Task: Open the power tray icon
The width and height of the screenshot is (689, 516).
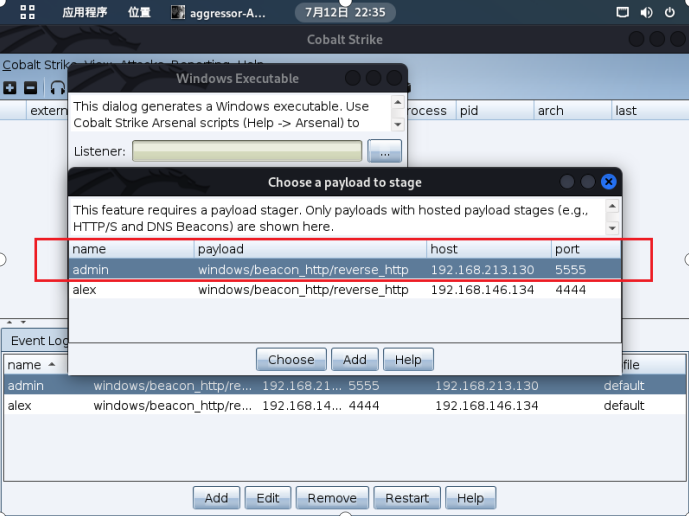Action: pyautogui.click(x=669, y=12)
